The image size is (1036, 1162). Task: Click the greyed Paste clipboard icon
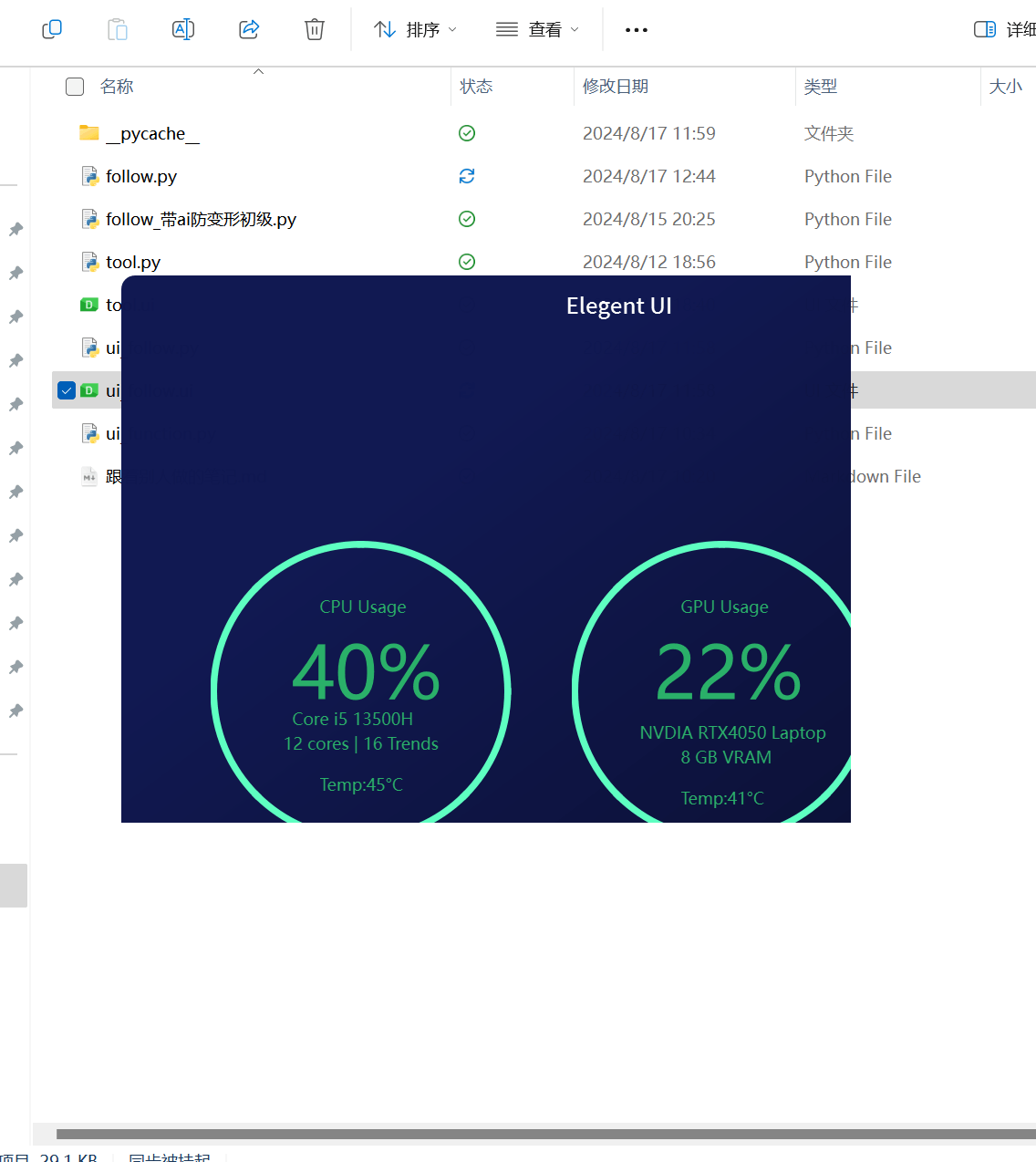pos(118,29)
